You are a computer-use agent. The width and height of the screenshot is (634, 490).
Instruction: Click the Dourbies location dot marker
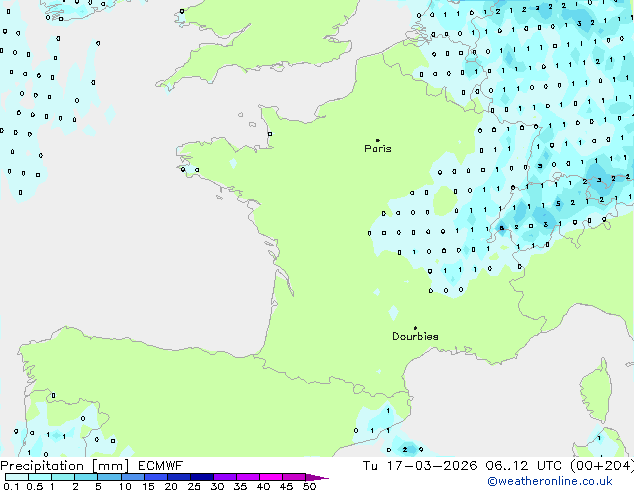(x=415, y=328)
